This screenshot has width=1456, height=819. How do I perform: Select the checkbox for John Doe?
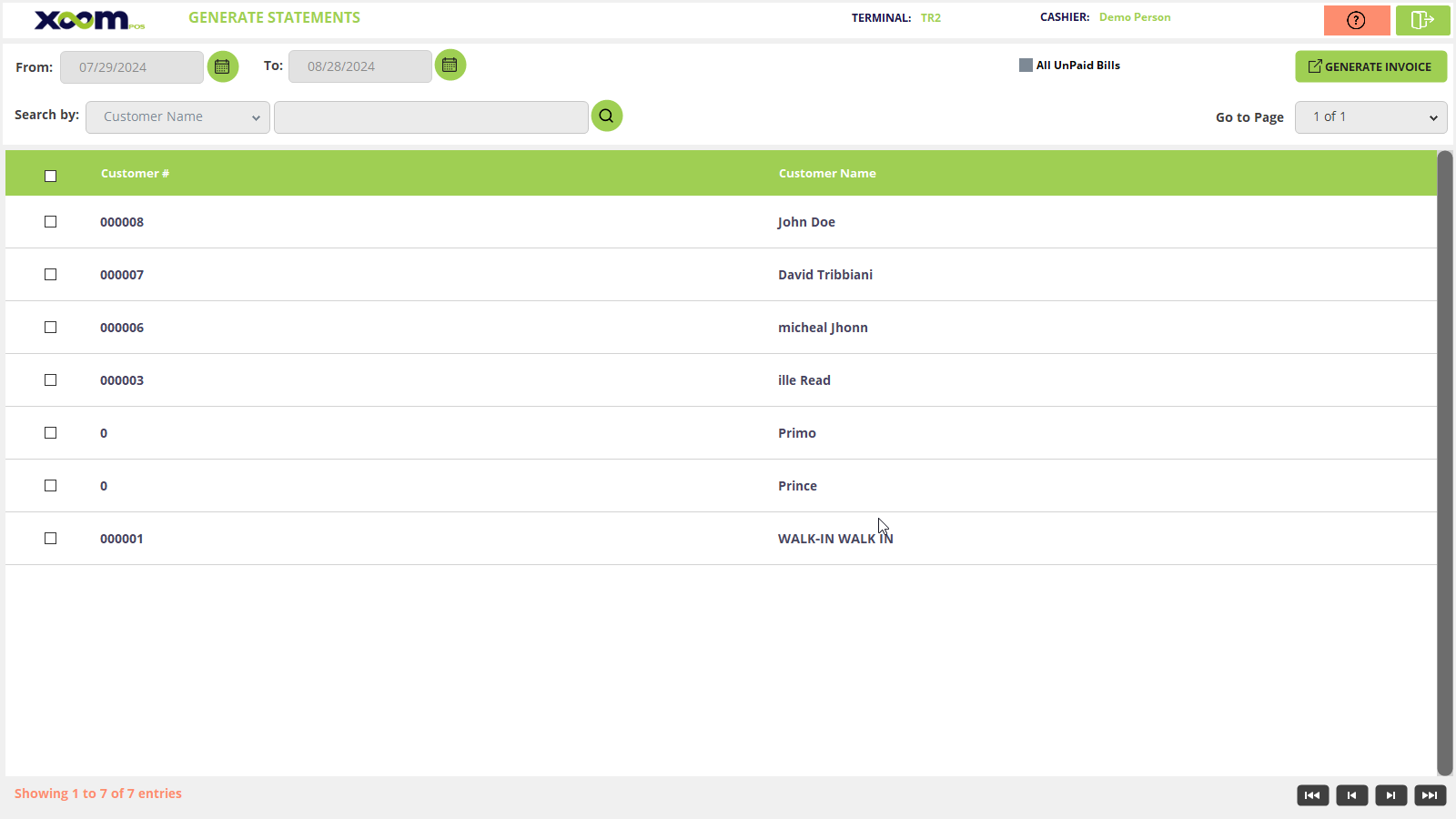pyautogui.click(x=51, y=222)
